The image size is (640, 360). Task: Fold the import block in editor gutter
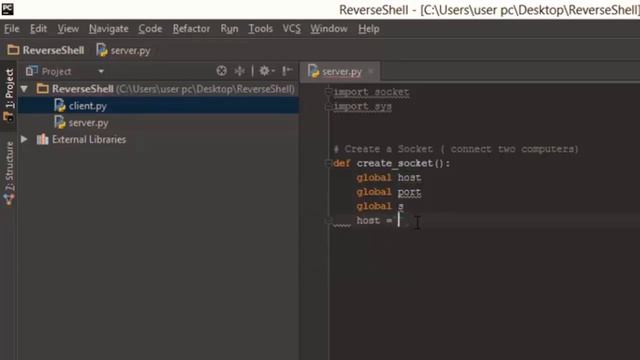tap(328, 92)
